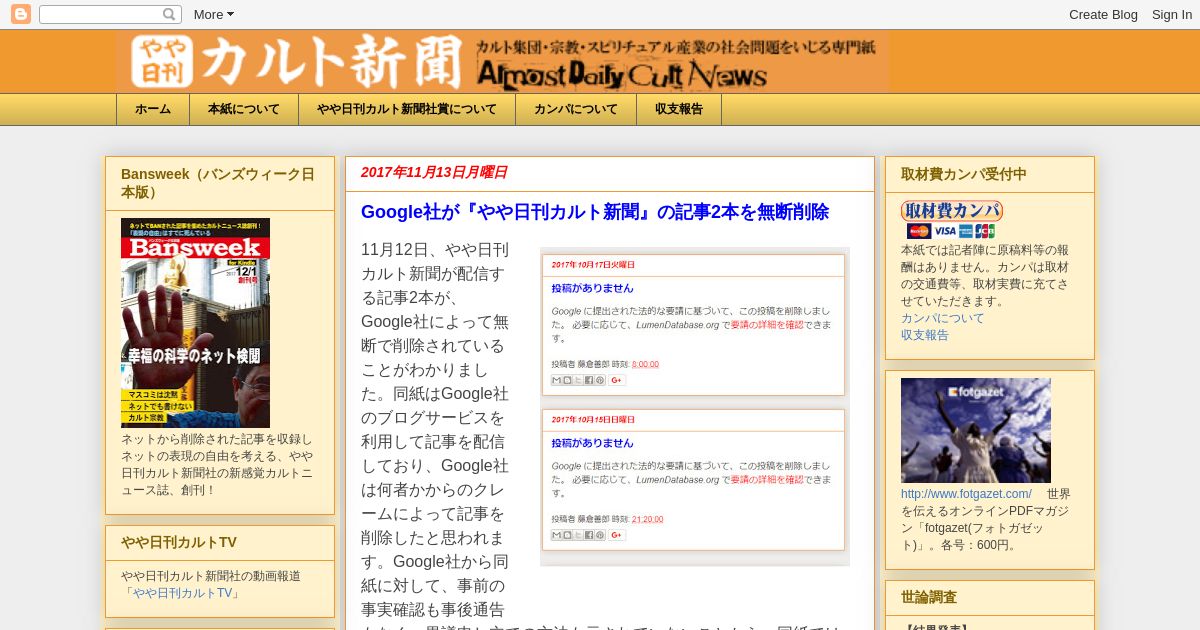Open the 収支報告 tab
1200x630 pixels.
coord(679,109)
